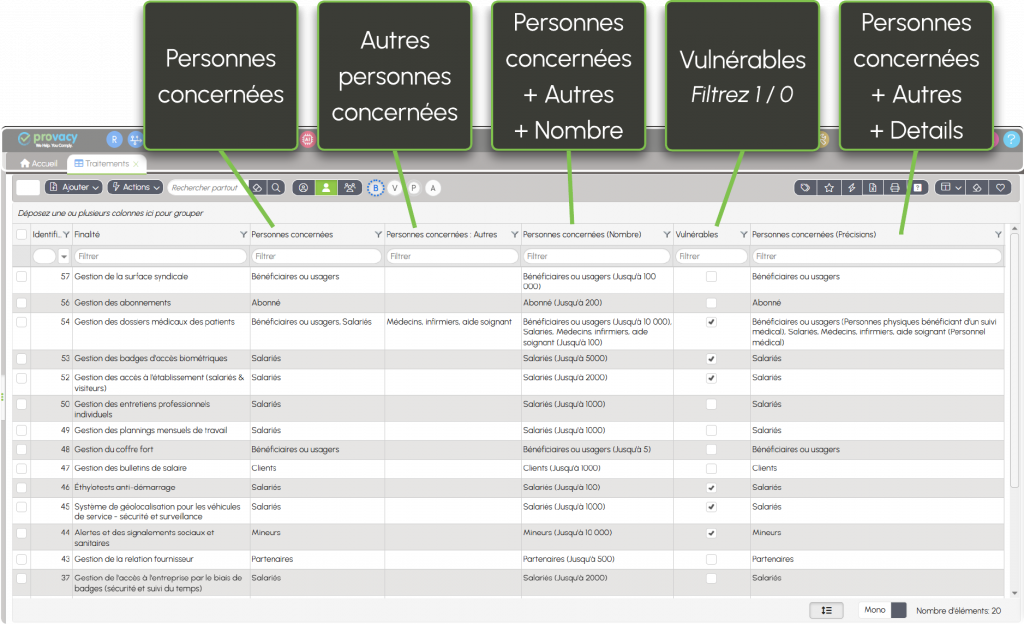Click the lightning bolt icon at right
This screenshot has width=1024, height=624.
851,187
